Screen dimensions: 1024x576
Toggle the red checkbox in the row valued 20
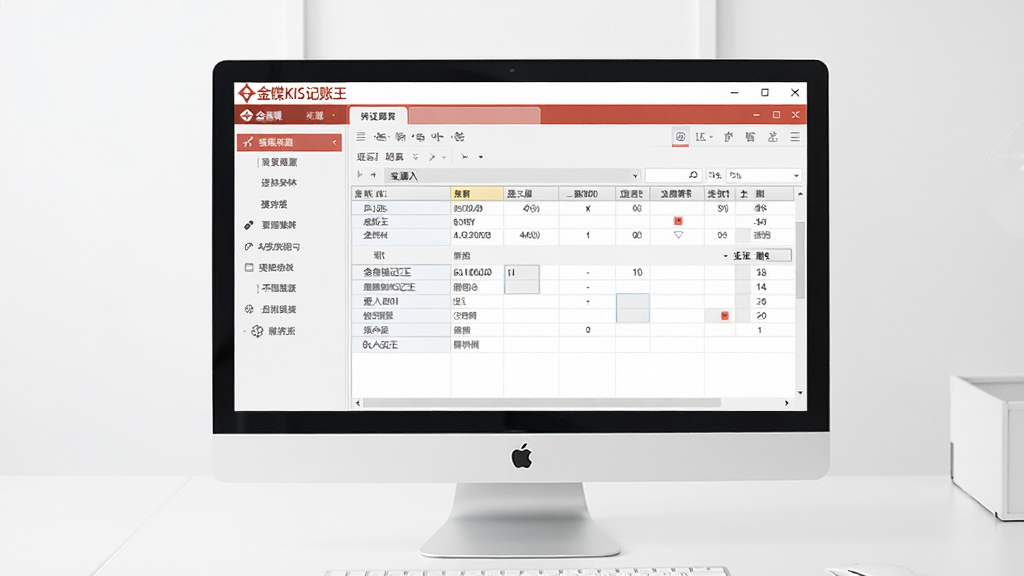pos(724,315)
